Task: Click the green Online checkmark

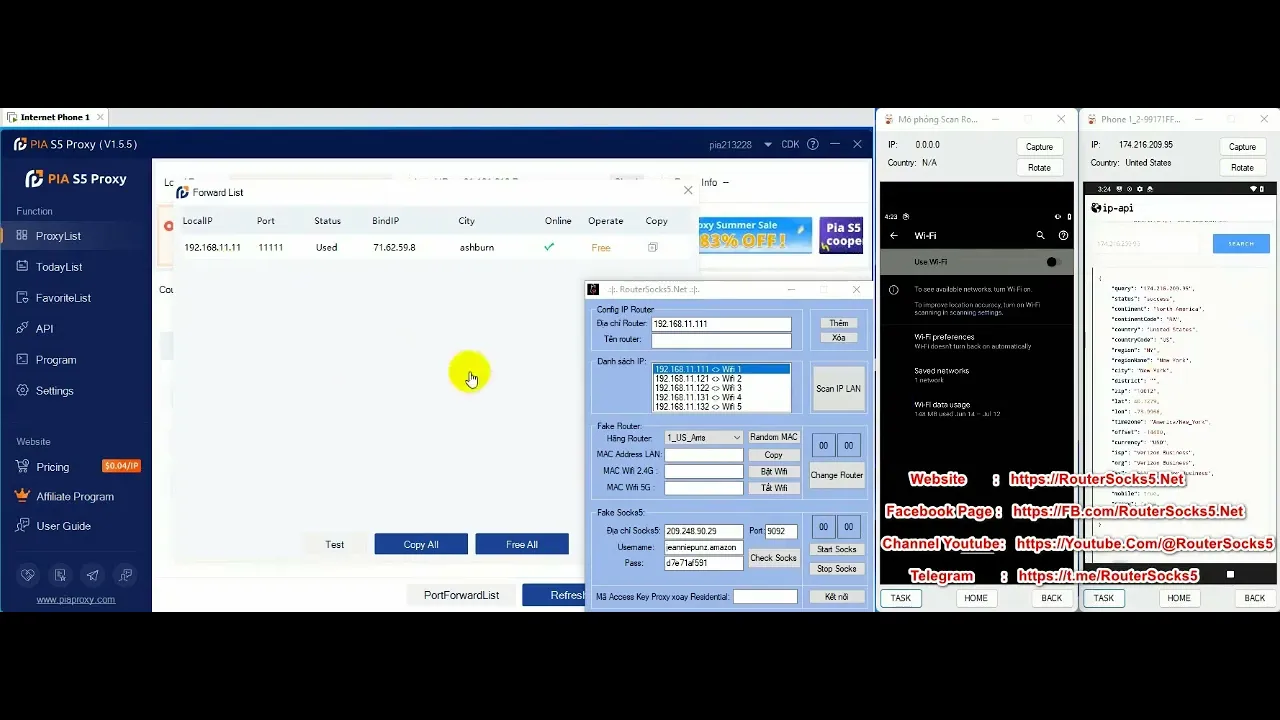Action: pos(549,247)
